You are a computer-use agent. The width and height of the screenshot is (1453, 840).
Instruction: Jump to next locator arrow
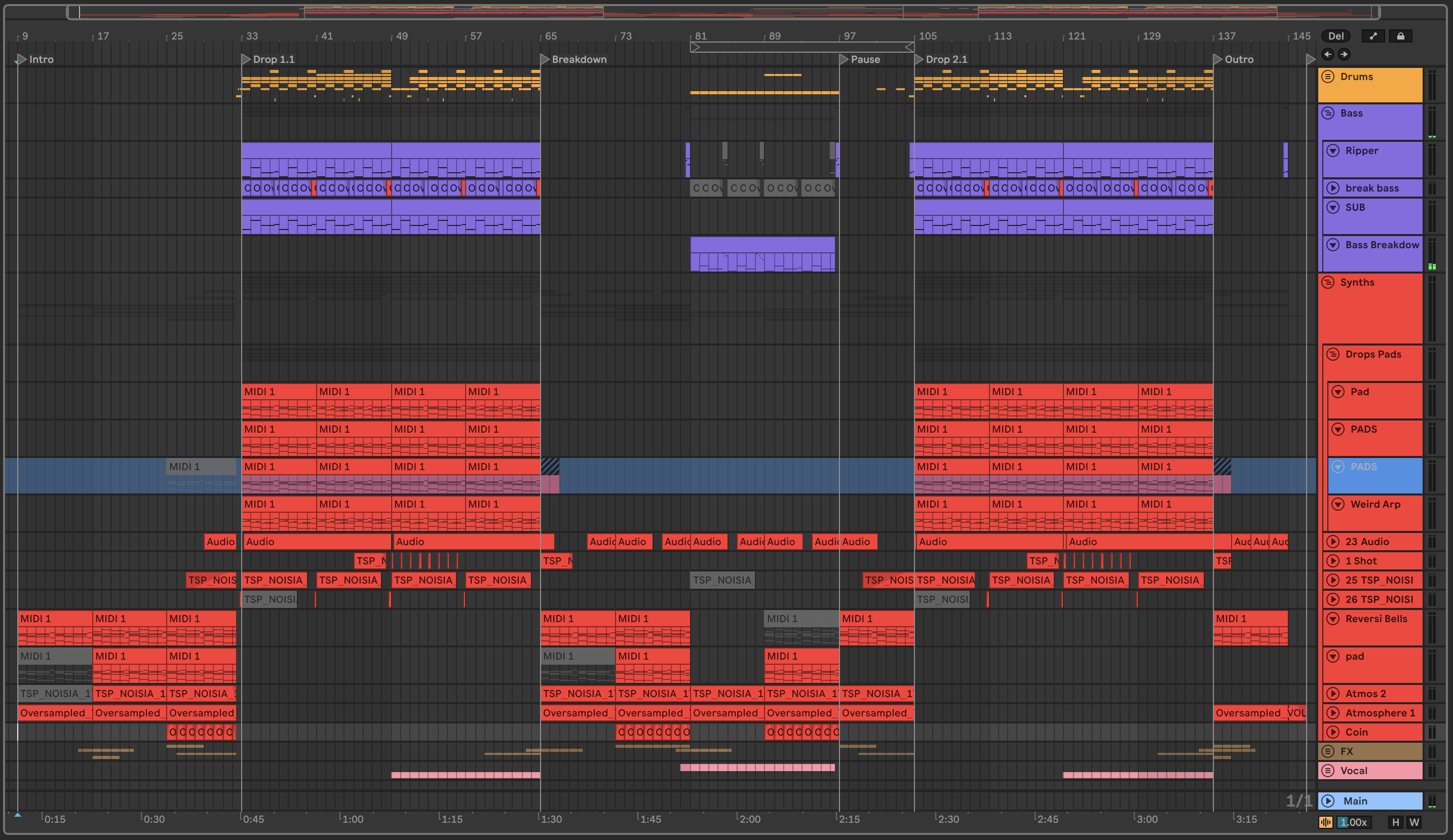point(1344,54)
